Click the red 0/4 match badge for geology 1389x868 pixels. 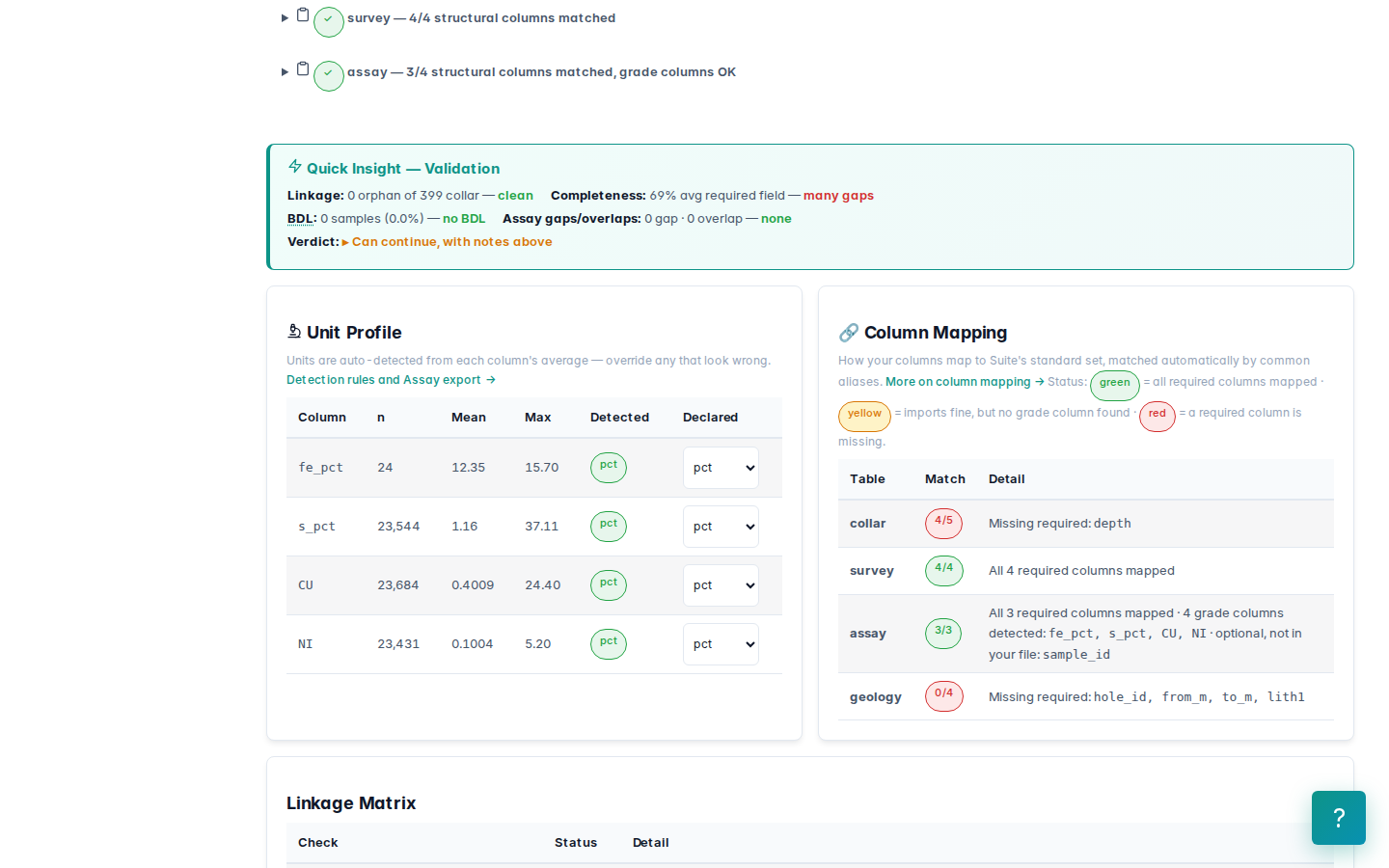(943, 696)
